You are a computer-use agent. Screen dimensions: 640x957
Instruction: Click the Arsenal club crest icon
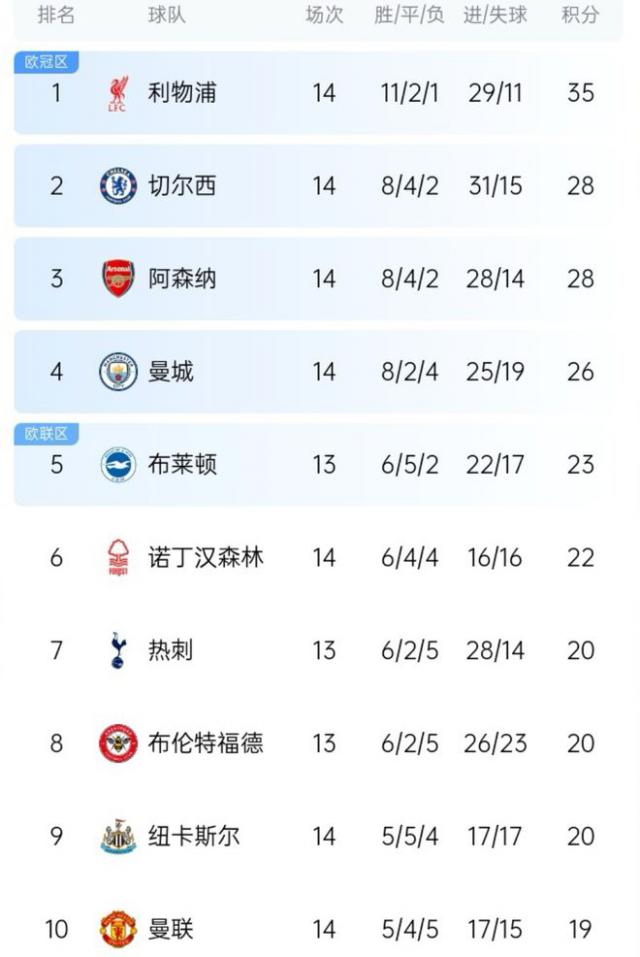(x=118, y=279)
